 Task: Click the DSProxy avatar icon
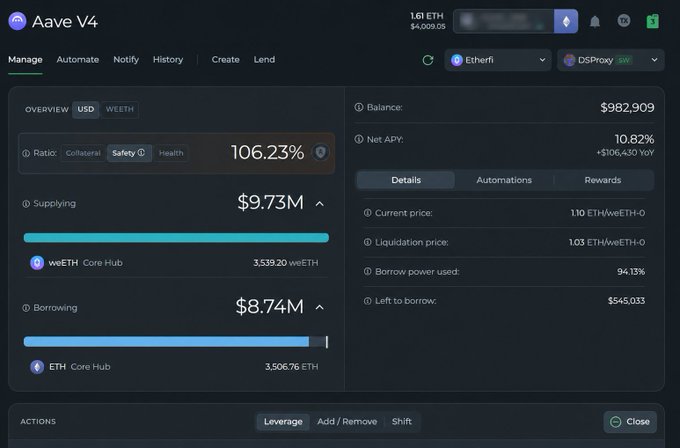(569, 60)
